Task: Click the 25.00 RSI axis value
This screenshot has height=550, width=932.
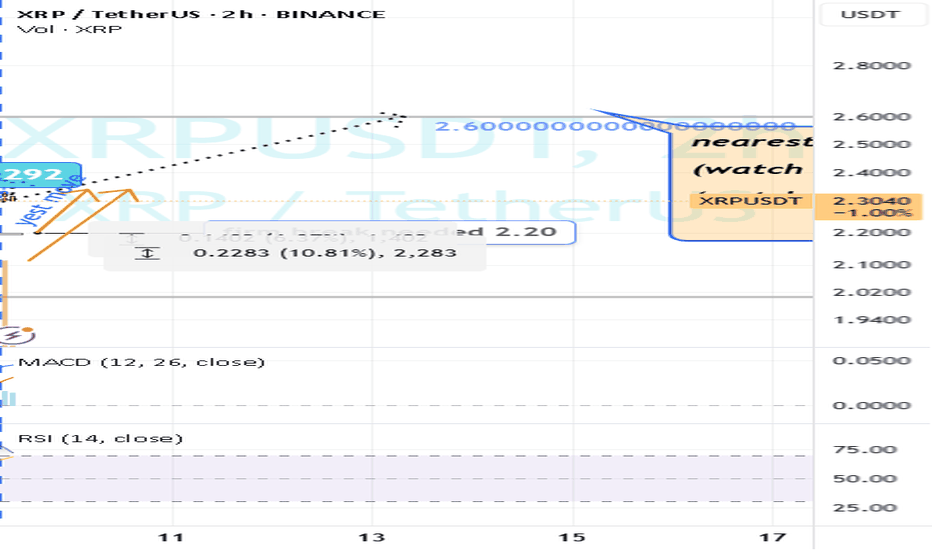Action: pos(865,508)
